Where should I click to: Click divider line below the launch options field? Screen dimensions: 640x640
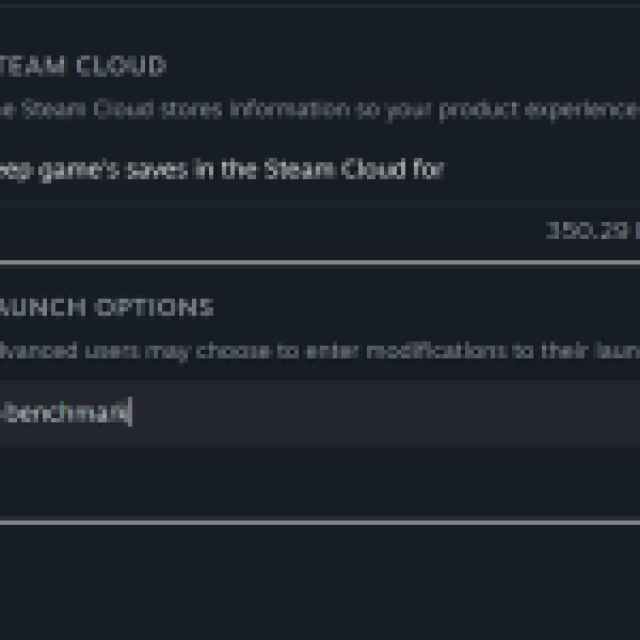[x=320, y=520]
